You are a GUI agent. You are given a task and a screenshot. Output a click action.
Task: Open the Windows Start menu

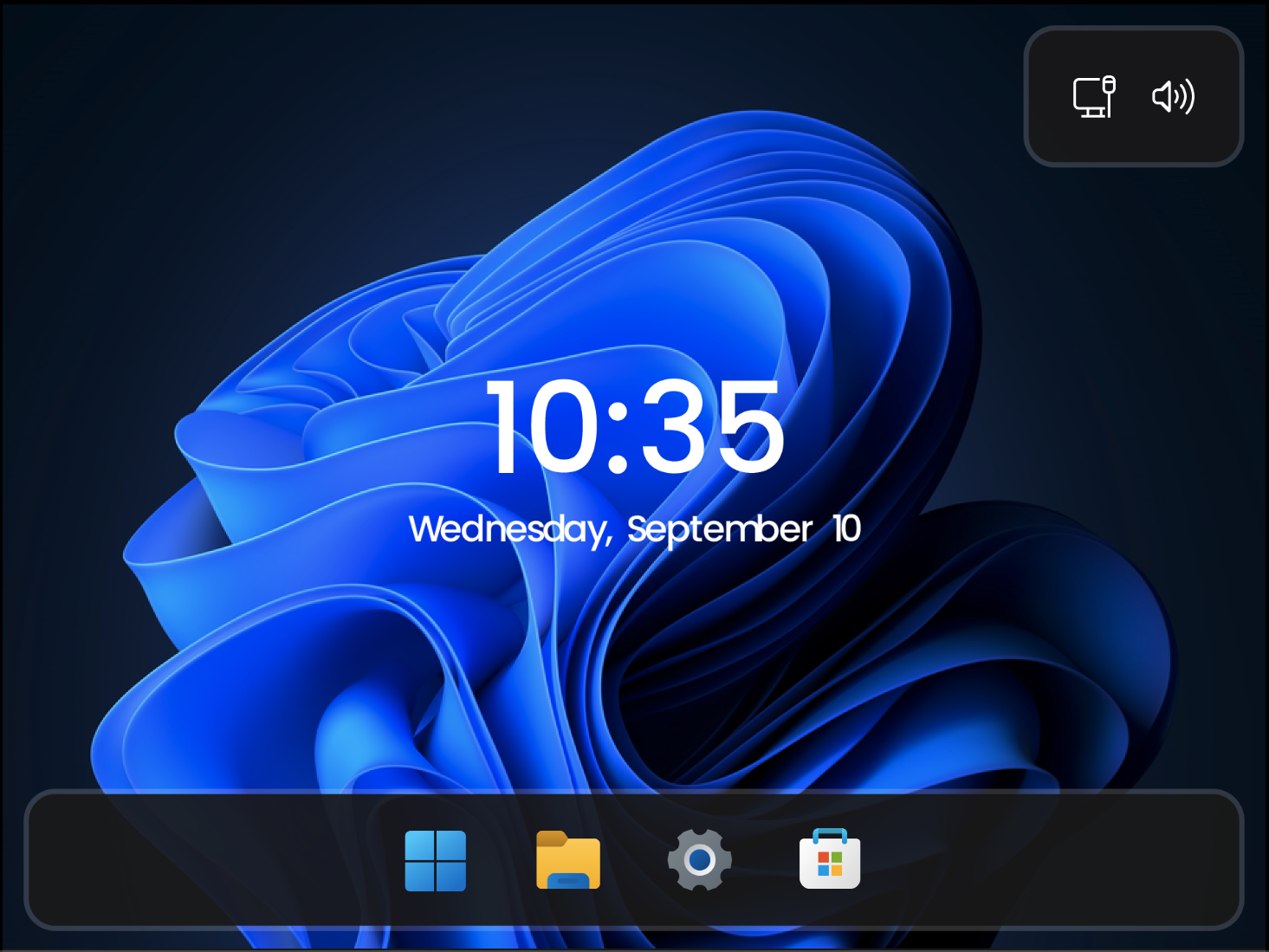point(436,860)
